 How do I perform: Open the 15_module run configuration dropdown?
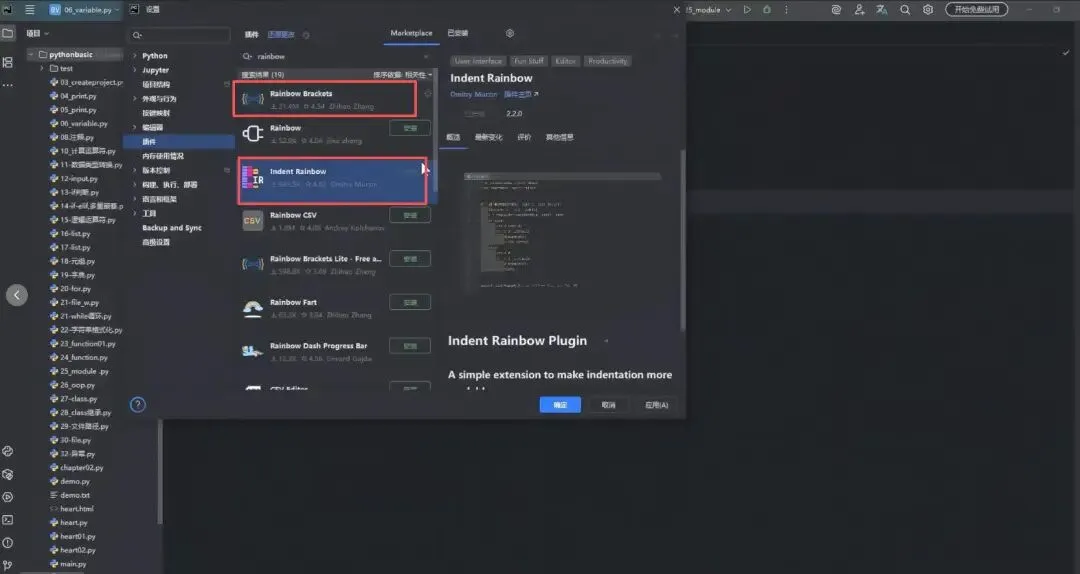709,10
